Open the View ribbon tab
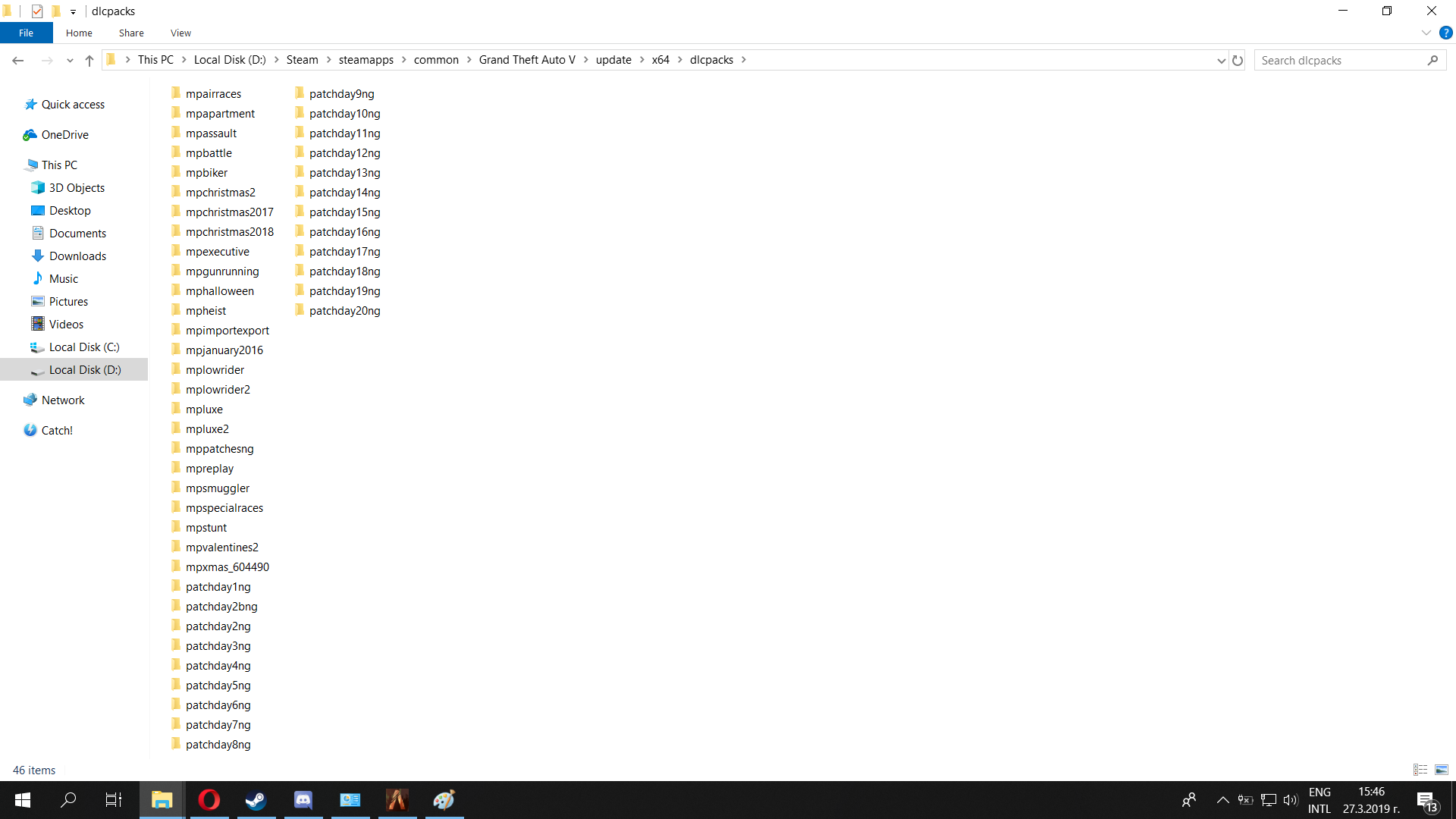The height and width of the screenshot is (819, 1456). tap(180, 33)
